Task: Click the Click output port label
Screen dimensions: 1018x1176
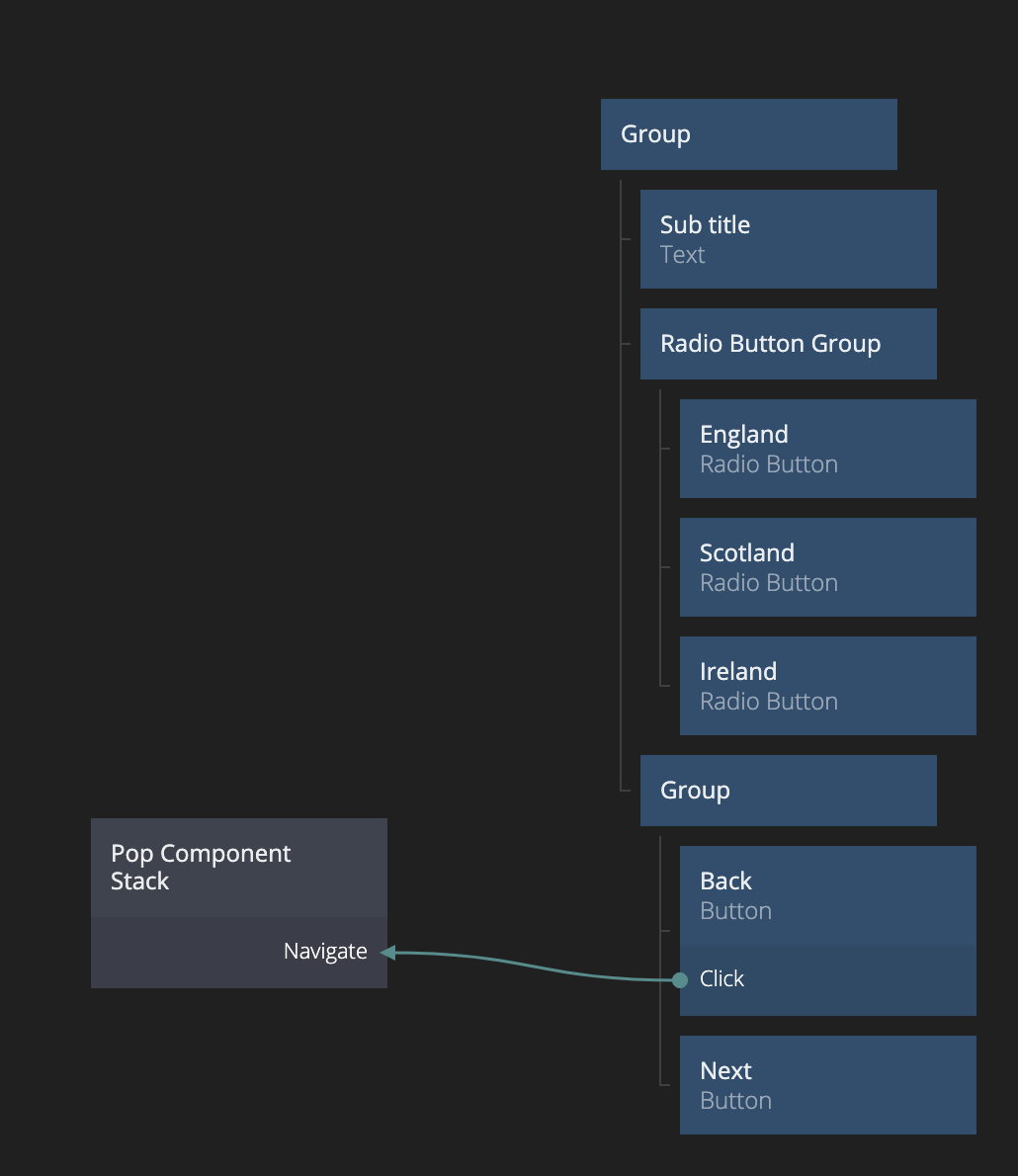Action: 721,979
